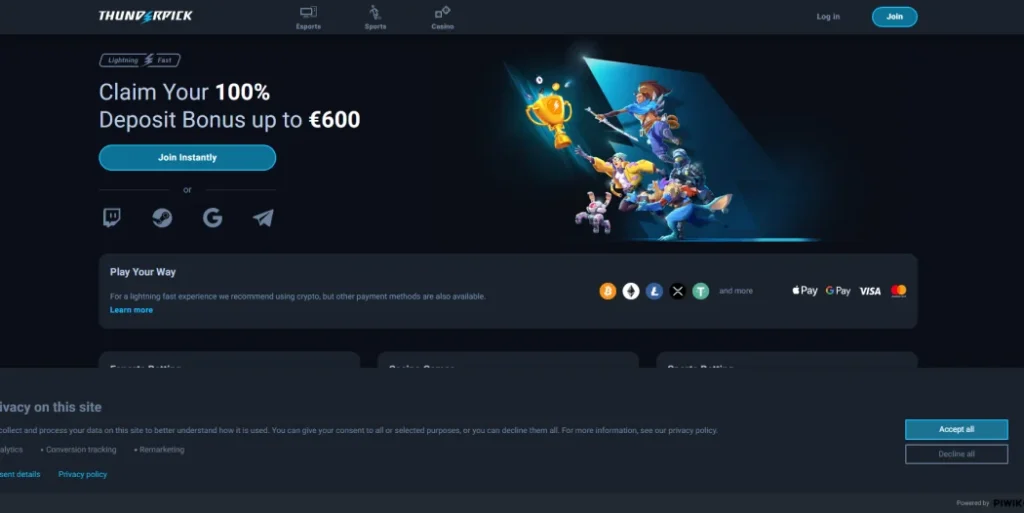Click the Join Instantly button
Screen dimensions: 1024x513
point(187,157)
